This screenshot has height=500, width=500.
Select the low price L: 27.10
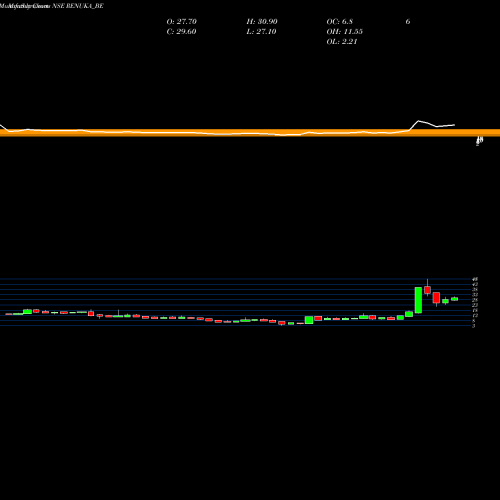click(x=261, y=31)
